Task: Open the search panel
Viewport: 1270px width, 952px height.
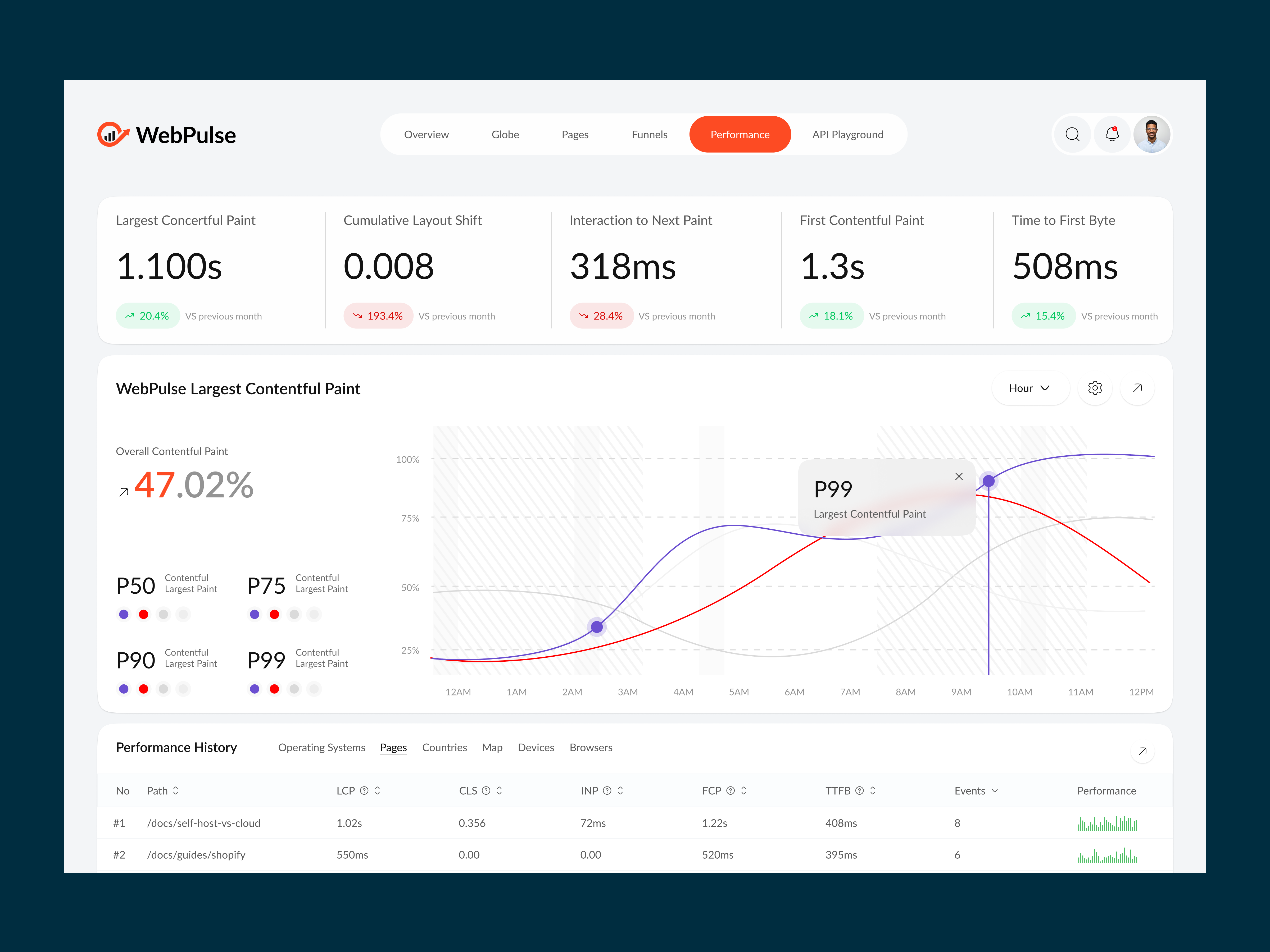Action: [x=1073, y=134]
